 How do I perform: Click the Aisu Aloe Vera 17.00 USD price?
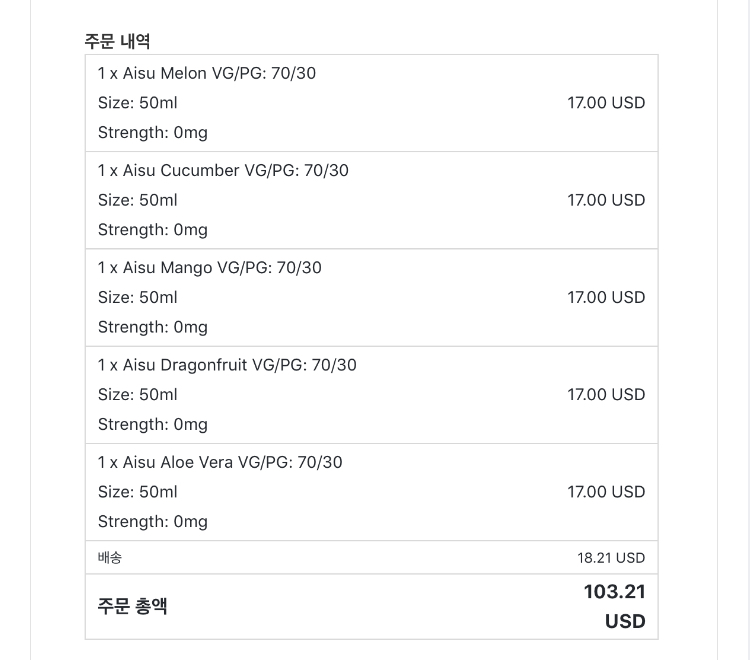(606, 492)
